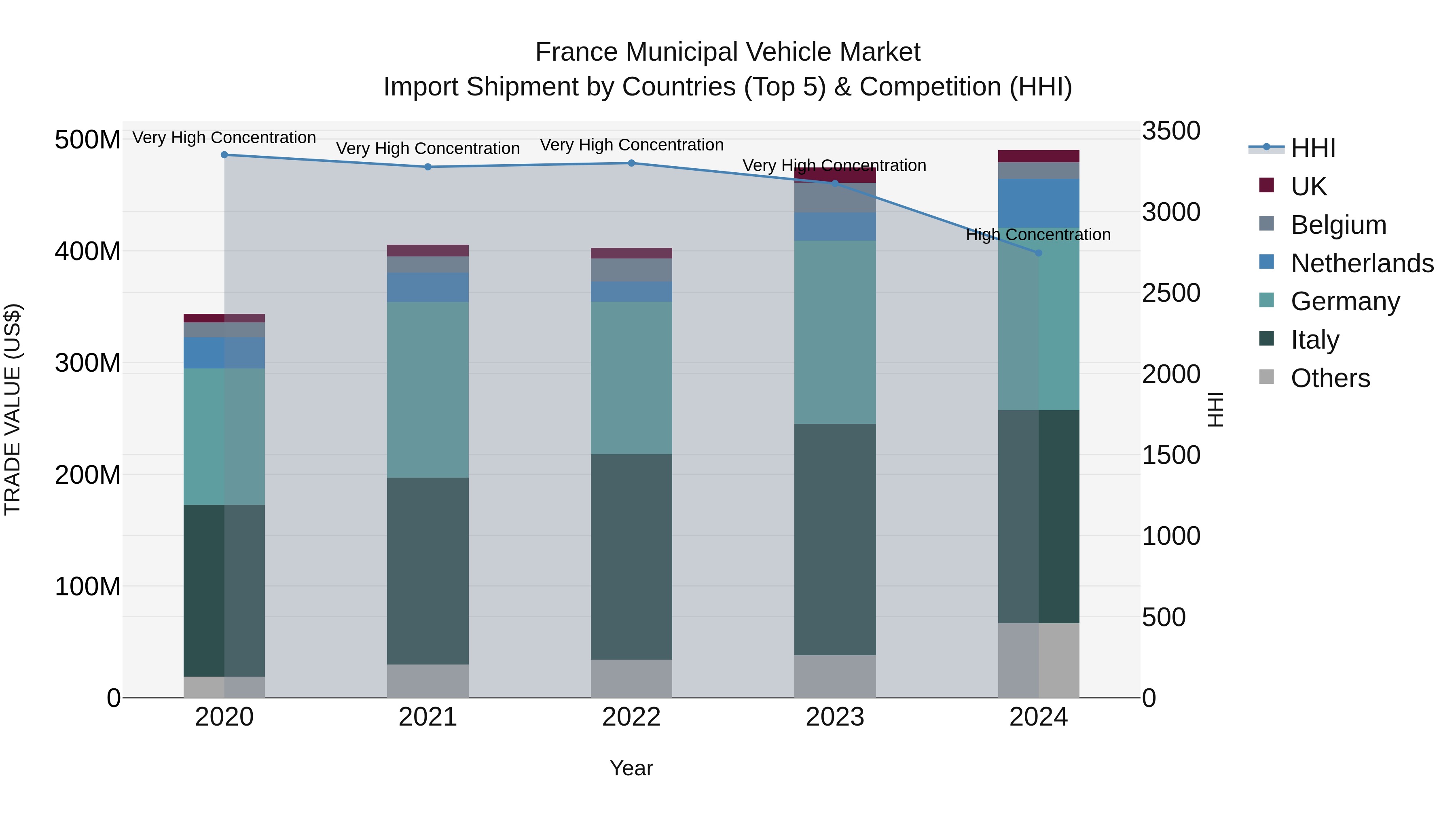Click the 2020 HHI data point

coord(224,154)
